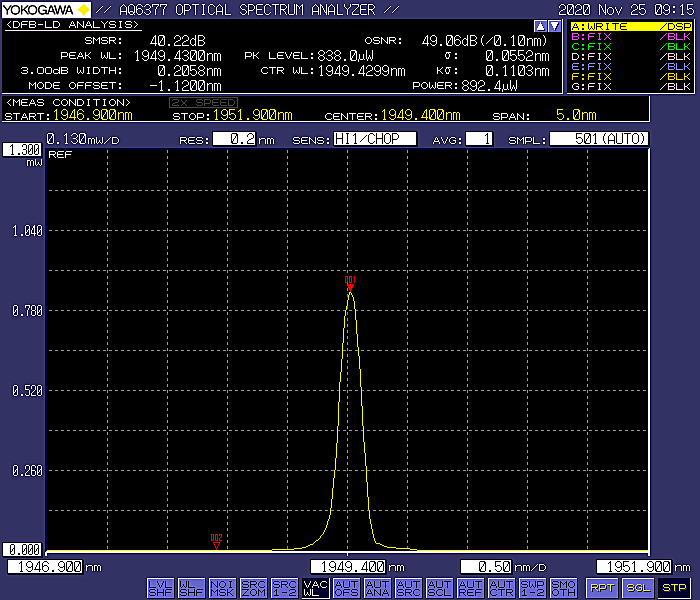Click the AUT CTR auto center button
Viewport: 700px width, 600px height.
point(501,587)
